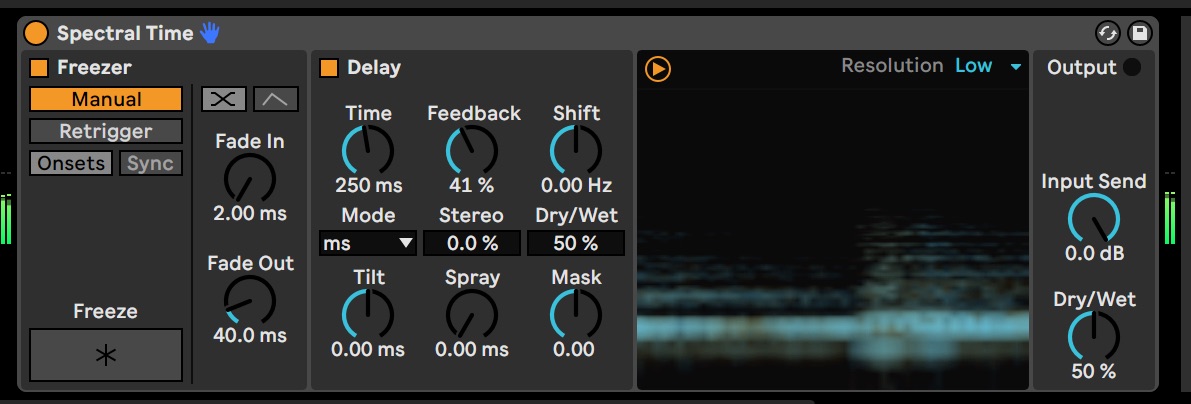Choose the Onsets retrigger option
This screenshot has height=404, width=1191.
(x=71, y=163)
